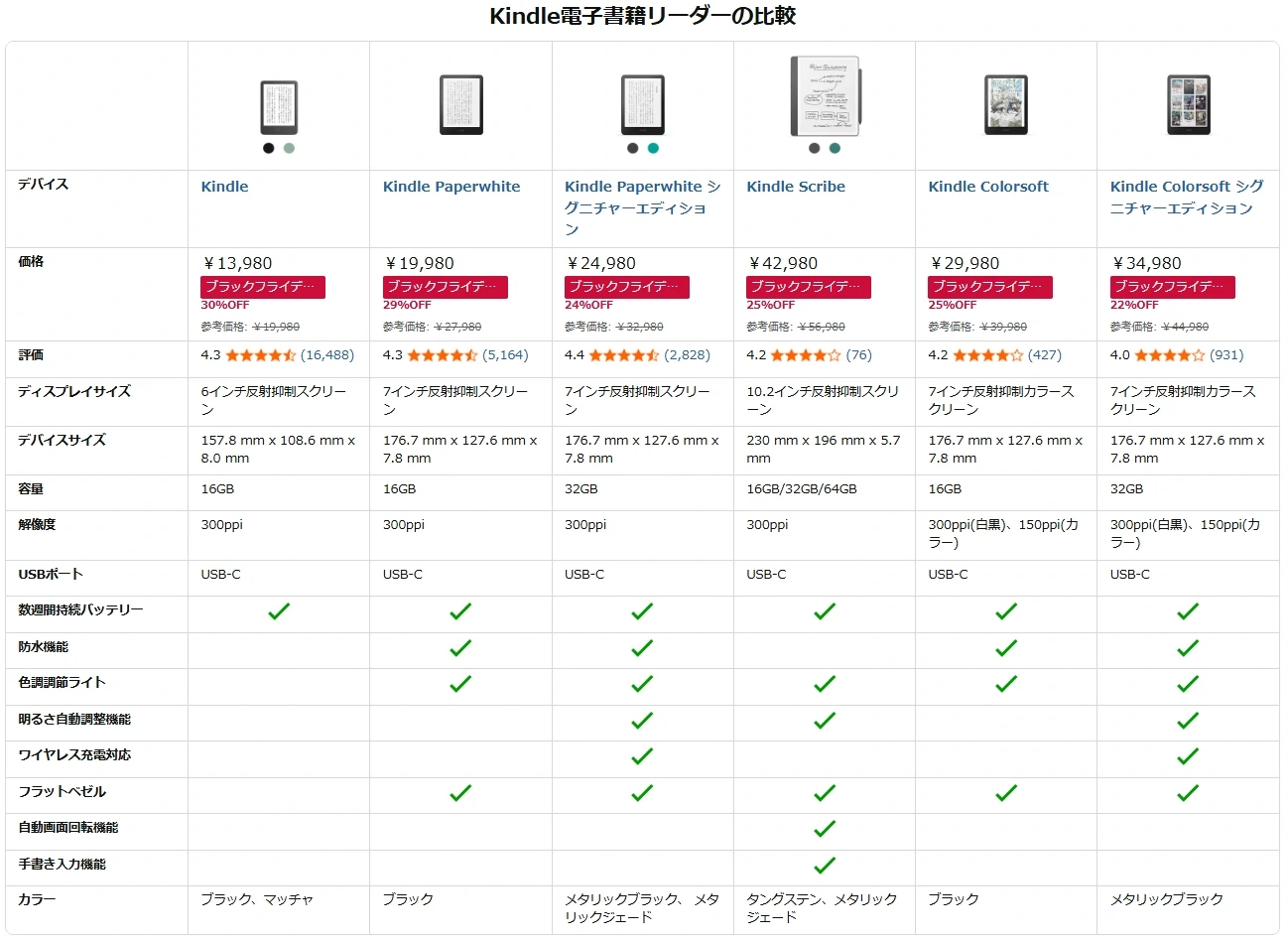This screenshot has height=941, width=1288.
Task: View the 16,488 reviews for Kindle
Action: pos(327,355)
